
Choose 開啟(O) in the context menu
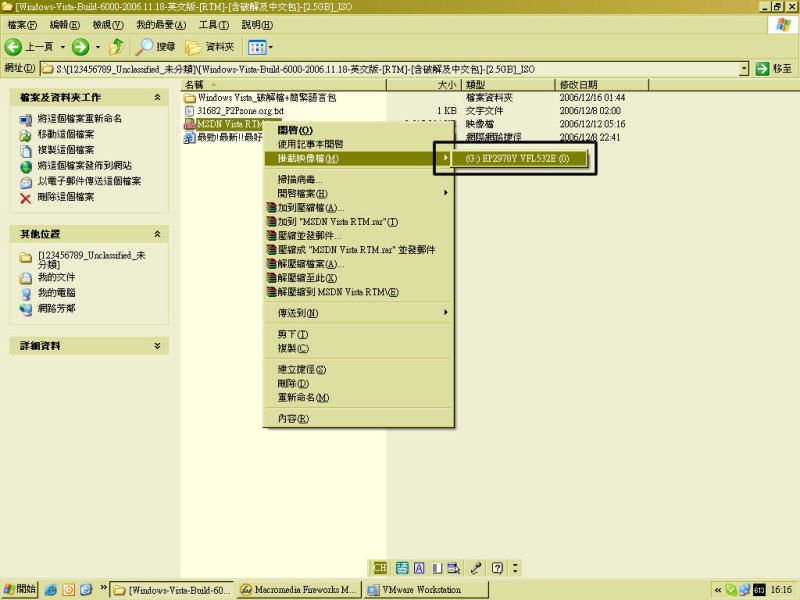(358, 130)
